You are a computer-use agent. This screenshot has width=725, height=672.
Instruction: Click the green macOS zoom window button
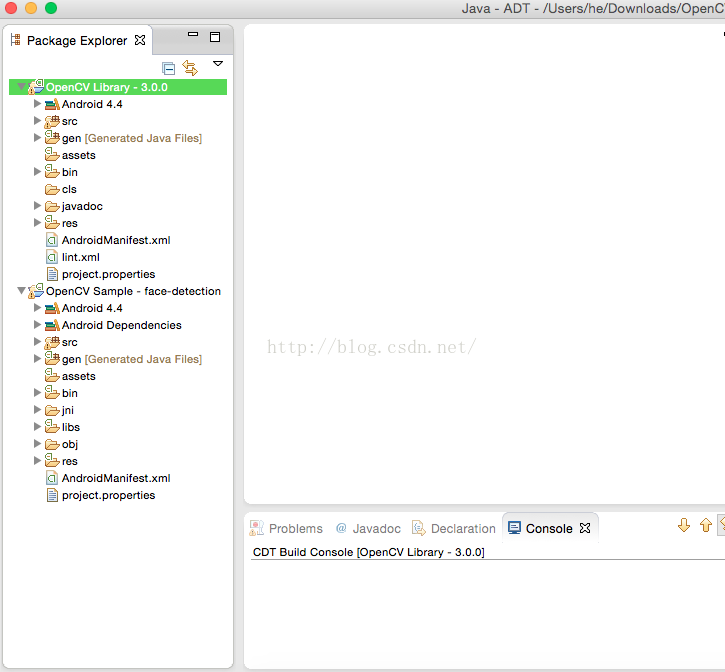tap(51, 8)
